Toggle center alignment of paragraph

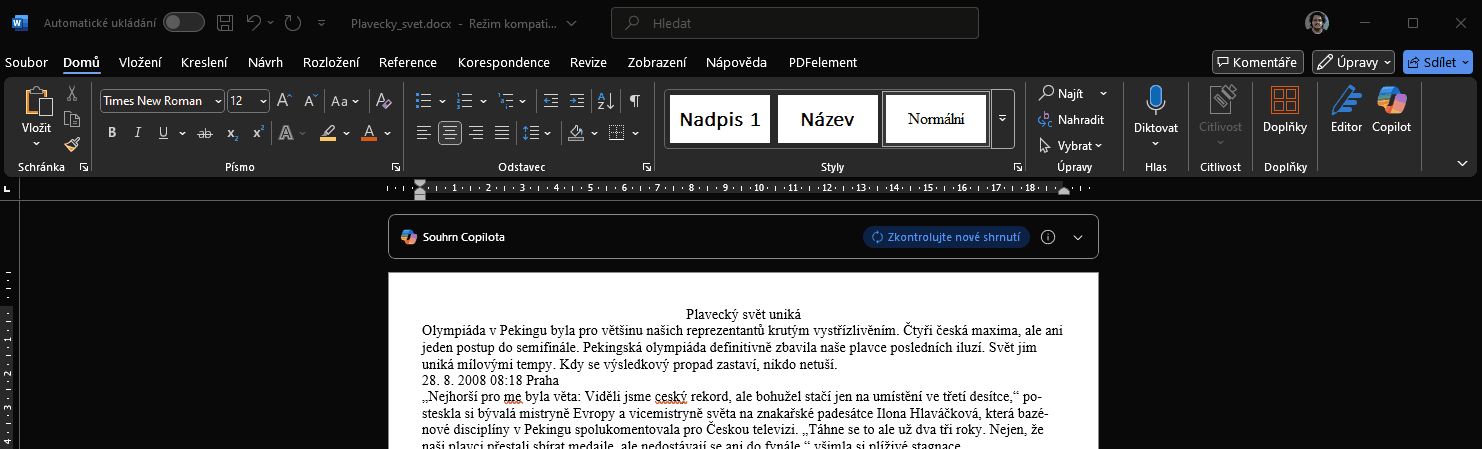tap(450, 133)
